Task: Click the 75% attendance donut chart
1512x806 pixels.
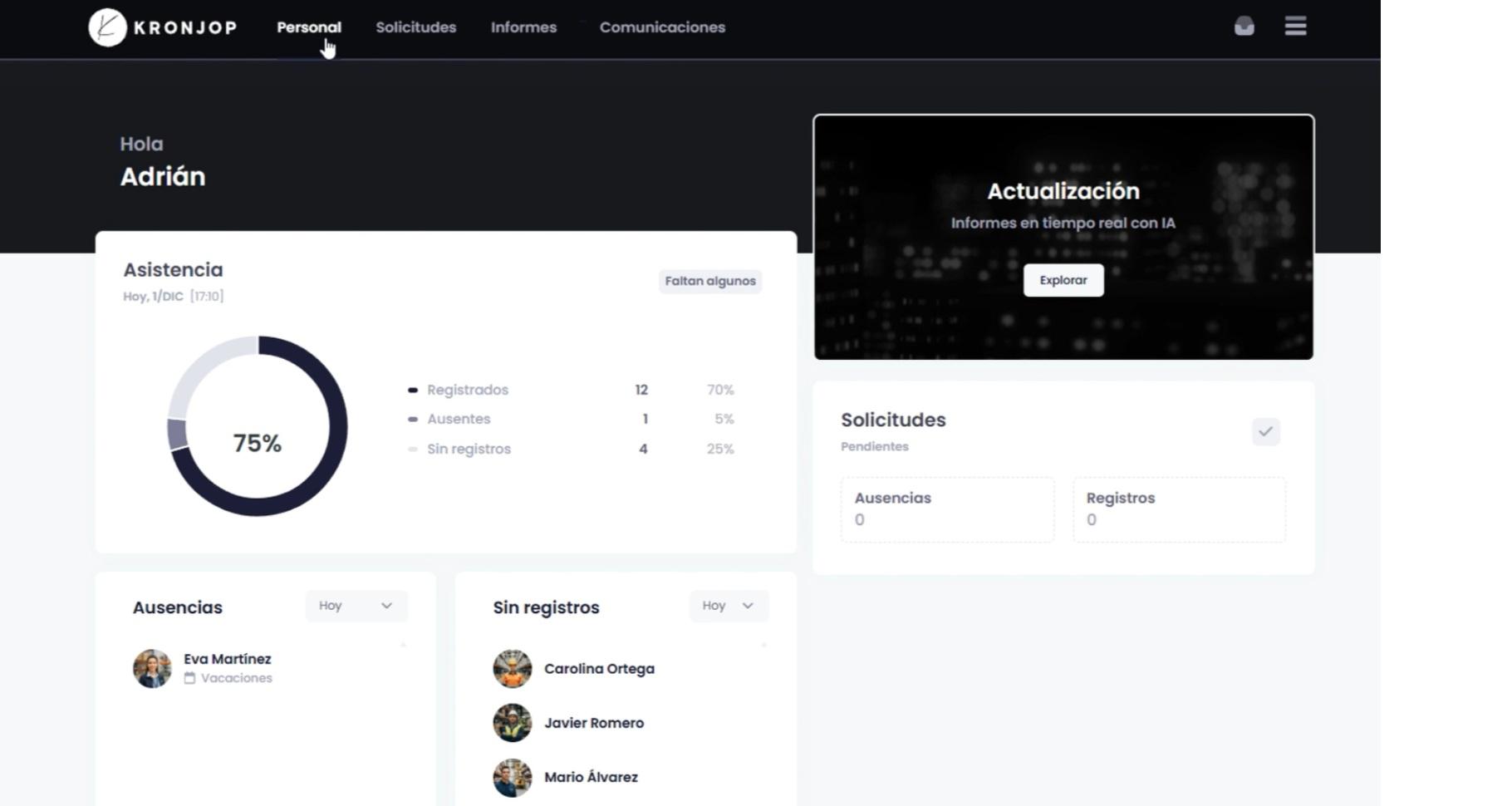Action: pyautogui.click(x=258, y=425)
